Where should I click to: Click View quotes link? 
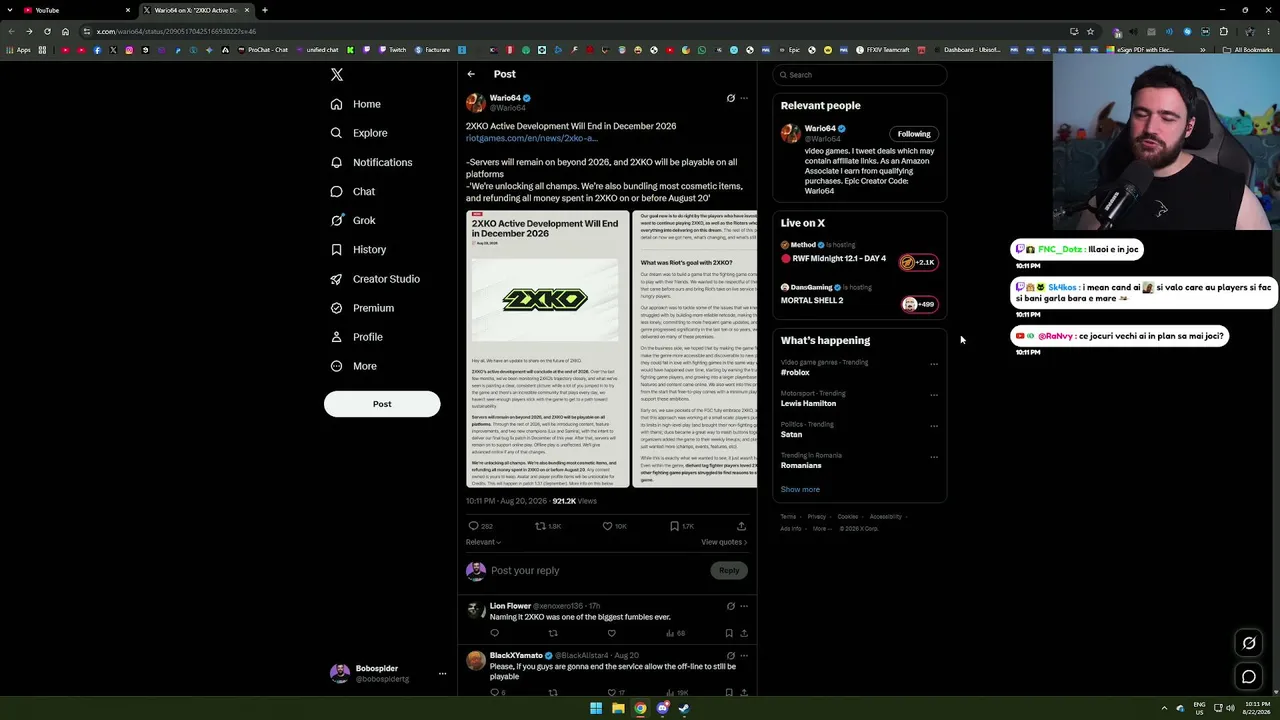point(724,542)
